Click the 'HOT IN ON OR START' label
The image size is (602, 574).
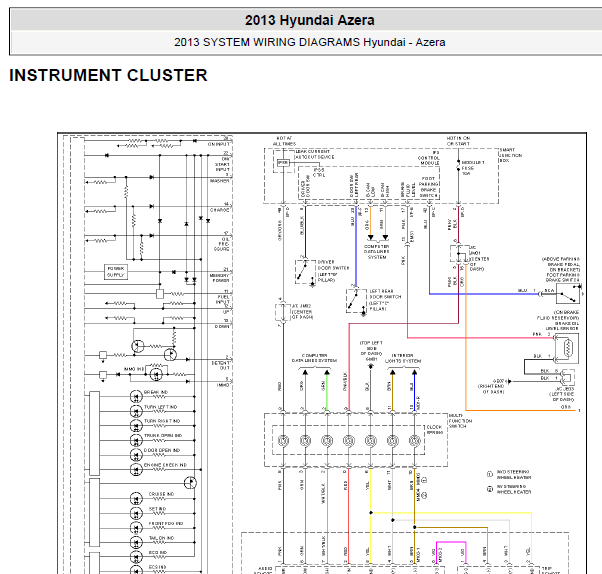[458, 141]
